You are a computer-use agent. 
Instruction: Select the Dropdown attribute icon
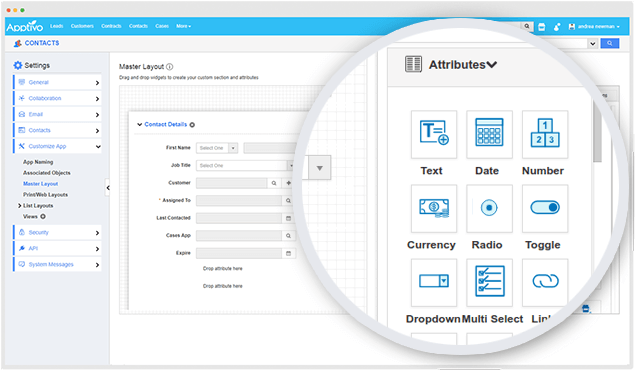[434, 282]
